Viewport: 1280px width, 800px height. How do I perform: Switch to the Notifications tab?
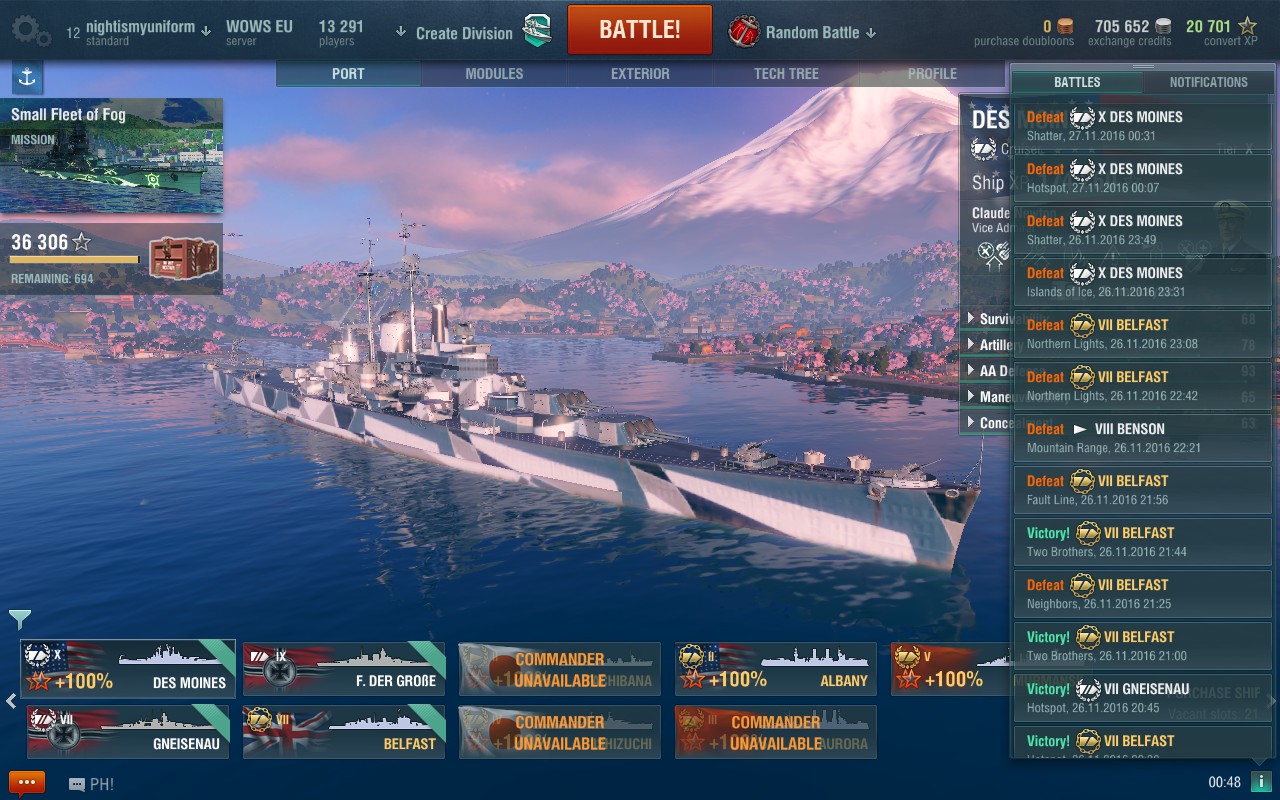coord(1208,82)
